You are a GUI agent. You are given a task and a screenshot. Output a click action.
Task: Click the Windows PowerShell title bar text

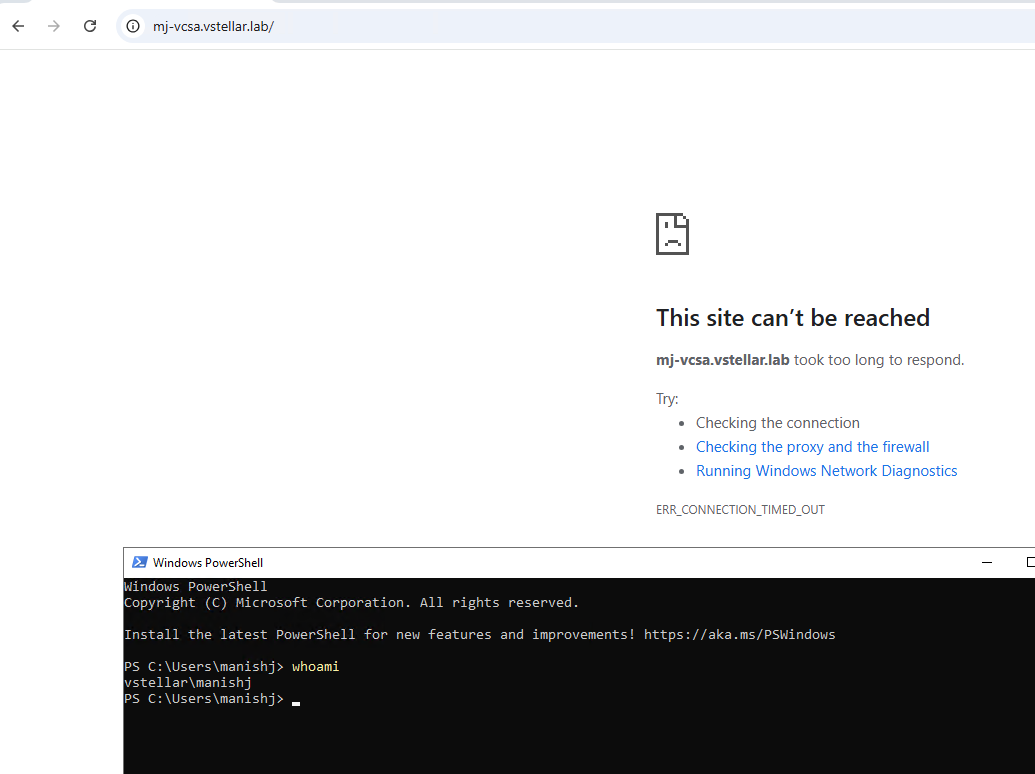coord(208,563)
